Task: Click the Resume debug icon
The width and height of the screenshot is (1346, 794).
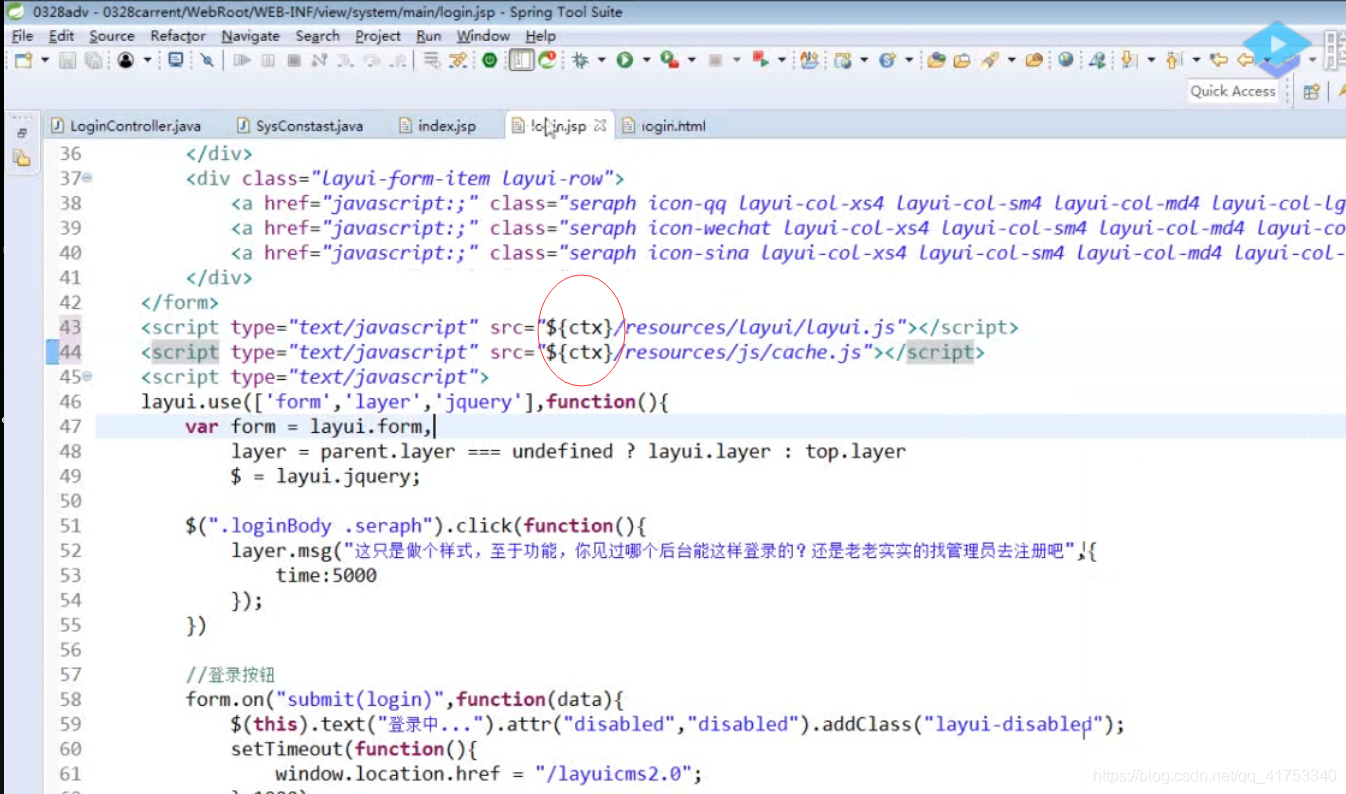Action: click(241, 60)
